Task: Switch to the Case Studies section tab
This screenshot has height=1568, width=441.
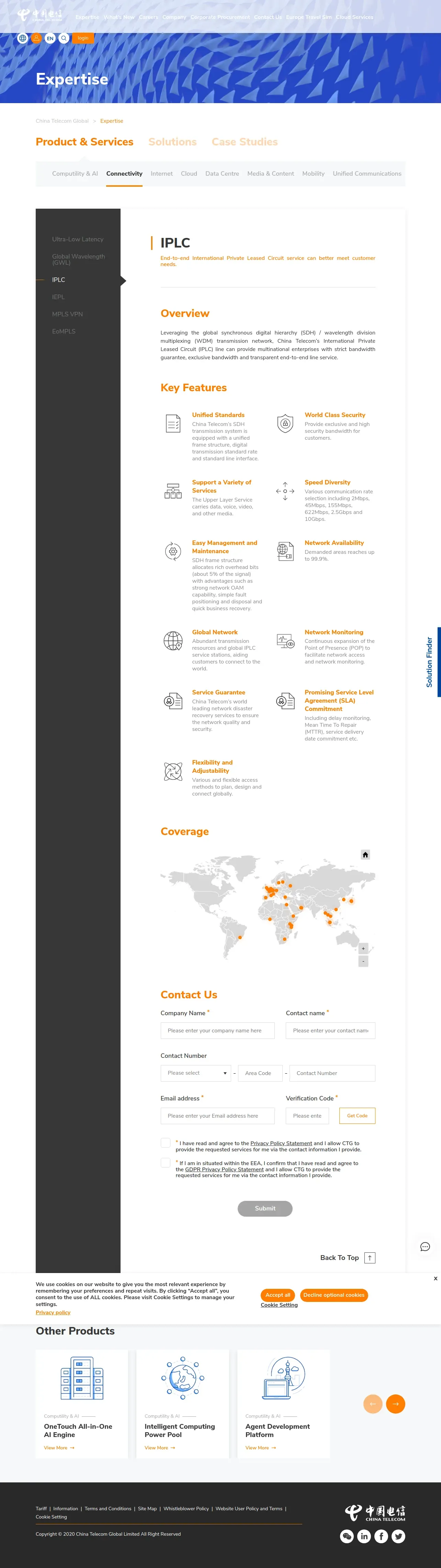Action: pos(245,142)
